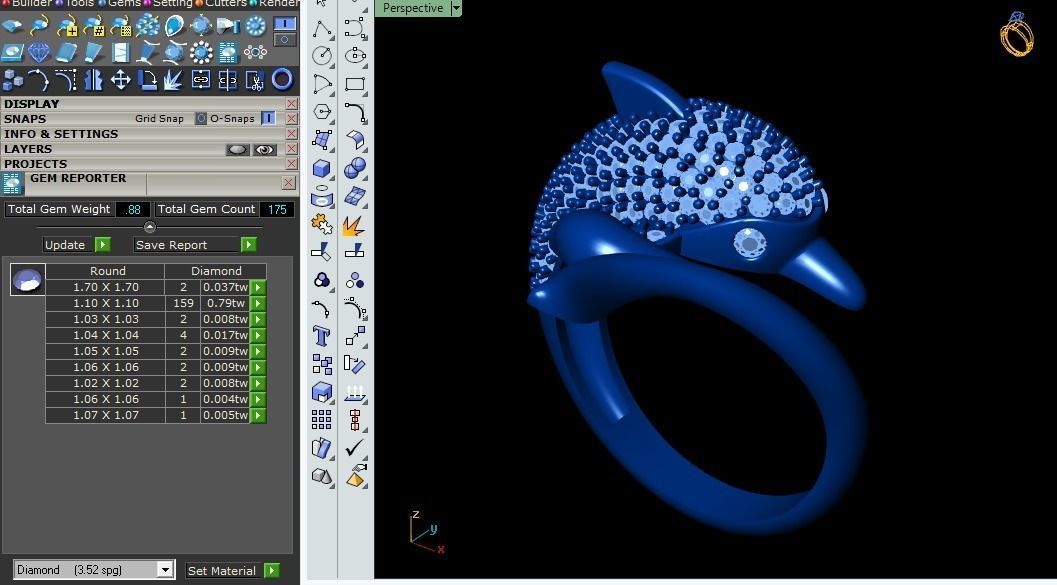
Task: Open the Tools menu tab
Action: click(76, 3)
